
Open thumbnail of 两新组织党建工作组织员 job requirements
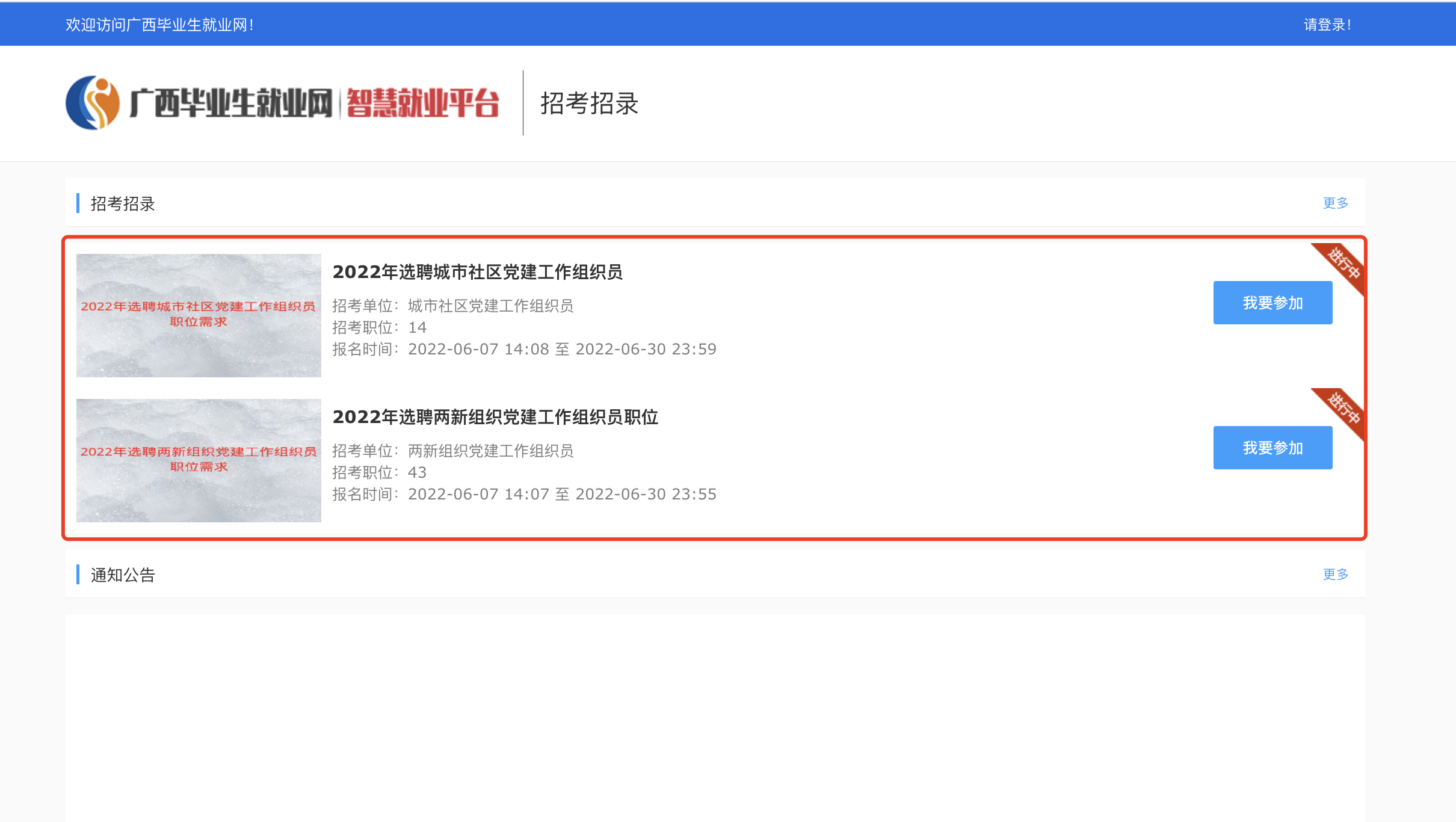point(199,460)
